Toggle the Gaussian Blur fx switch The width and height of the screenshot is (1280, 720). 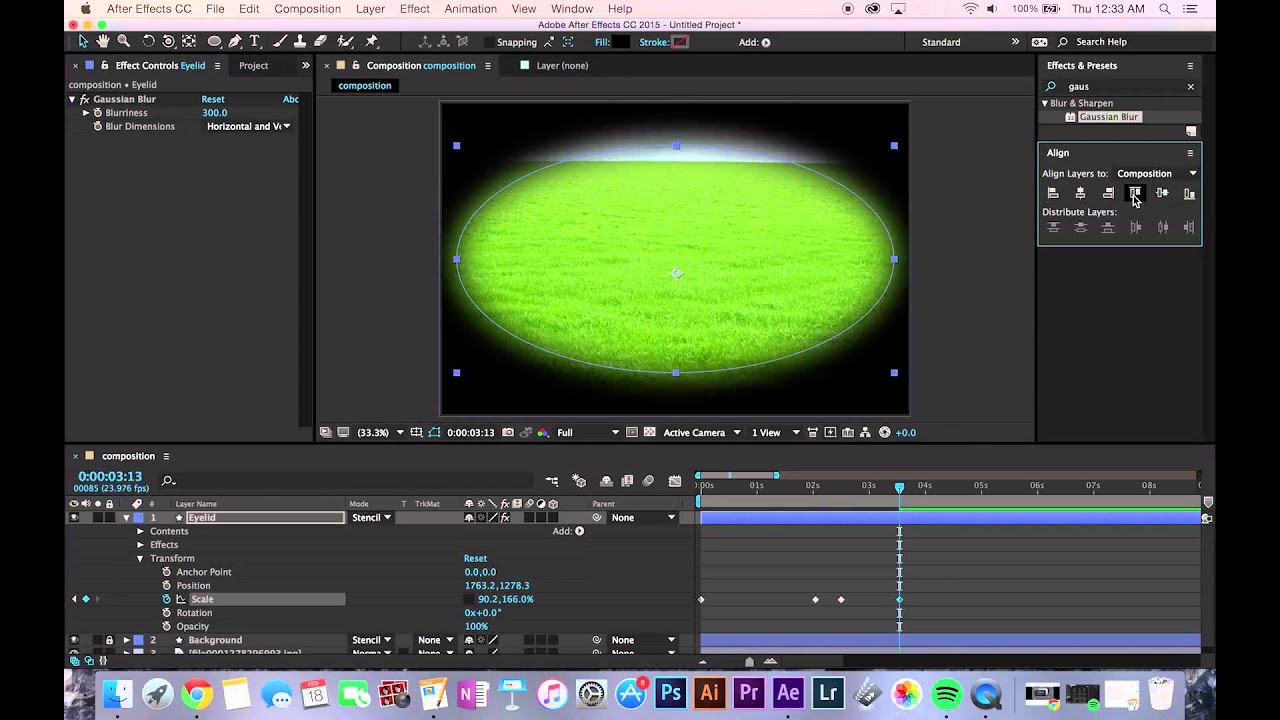pyautogui.click(x=84, y=99)
